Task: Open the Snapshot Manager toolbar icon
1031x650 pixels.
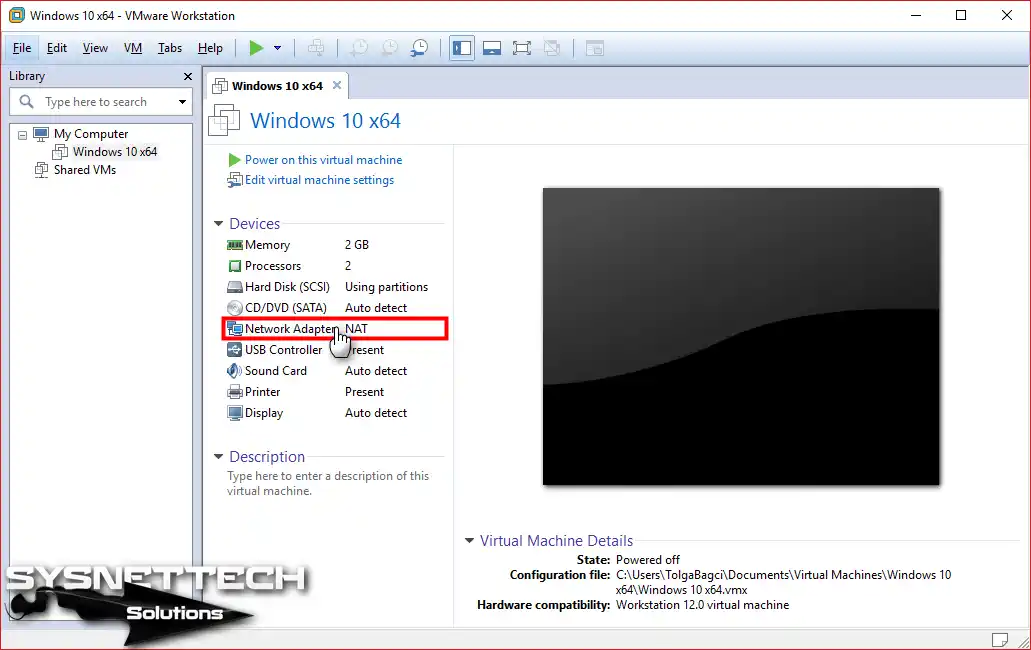Action: [420, 48]
